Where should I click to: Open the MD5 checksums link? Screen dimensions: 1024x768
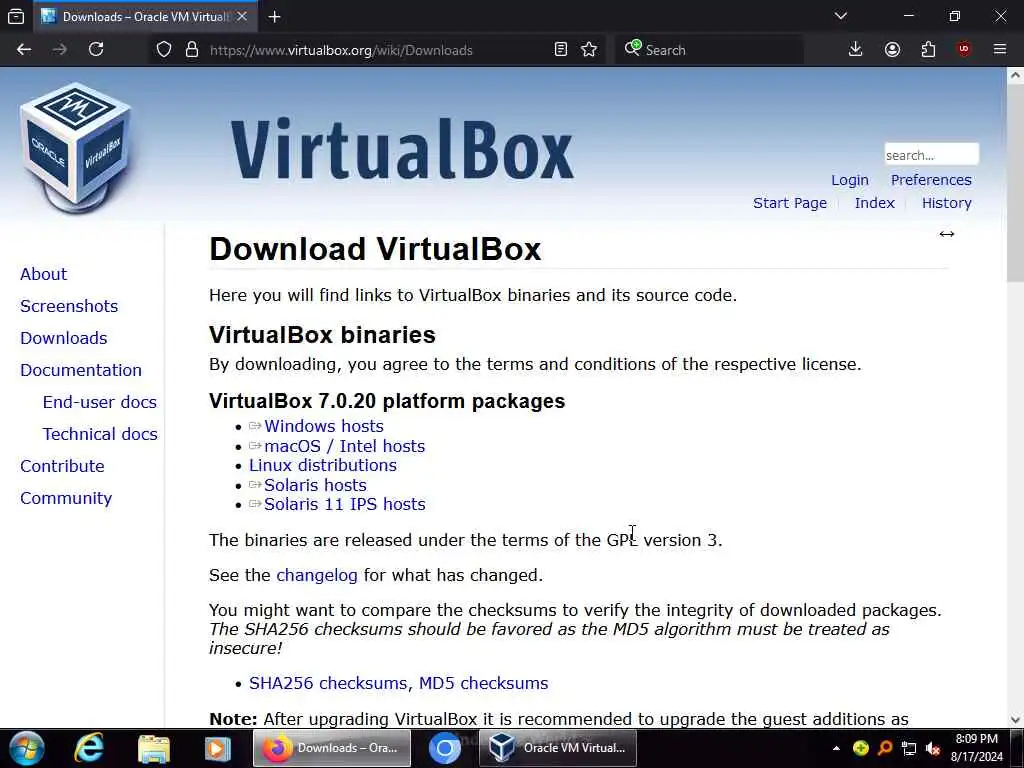click(x=483, y=683)
